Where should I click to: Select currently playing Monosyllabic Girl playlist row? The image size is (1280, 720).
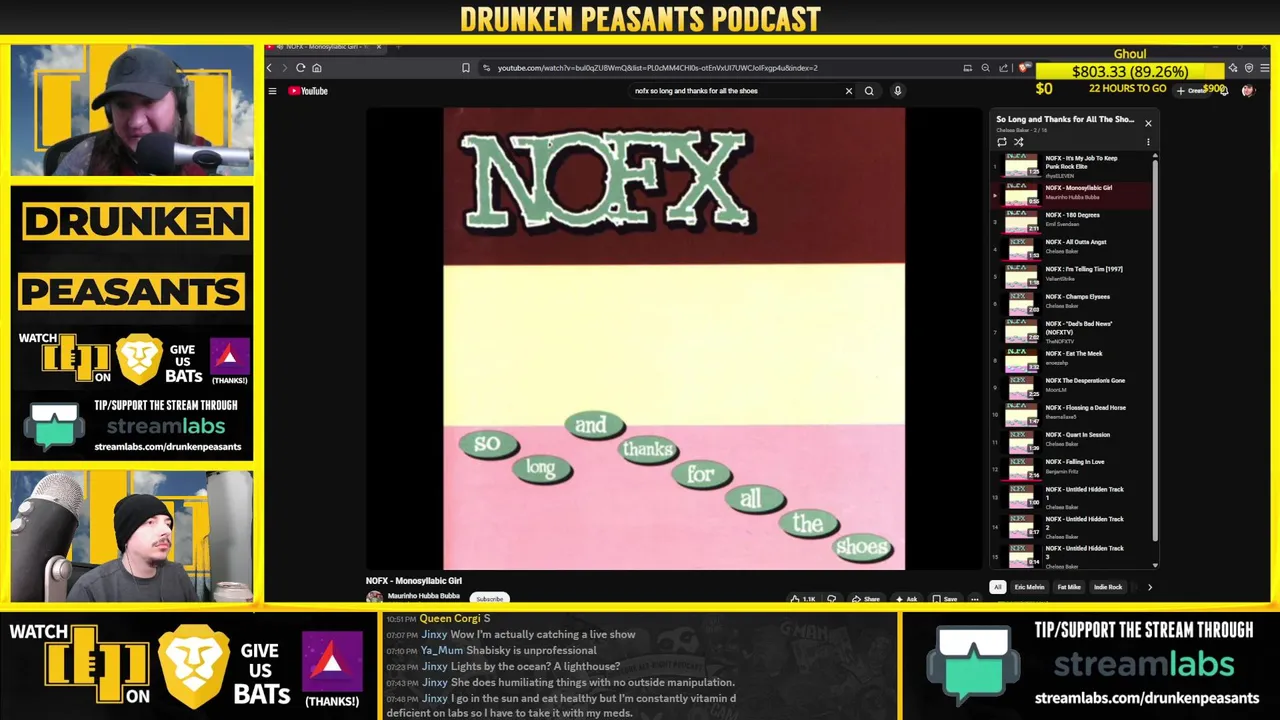pyautogui.click(x=1072, y=193)
